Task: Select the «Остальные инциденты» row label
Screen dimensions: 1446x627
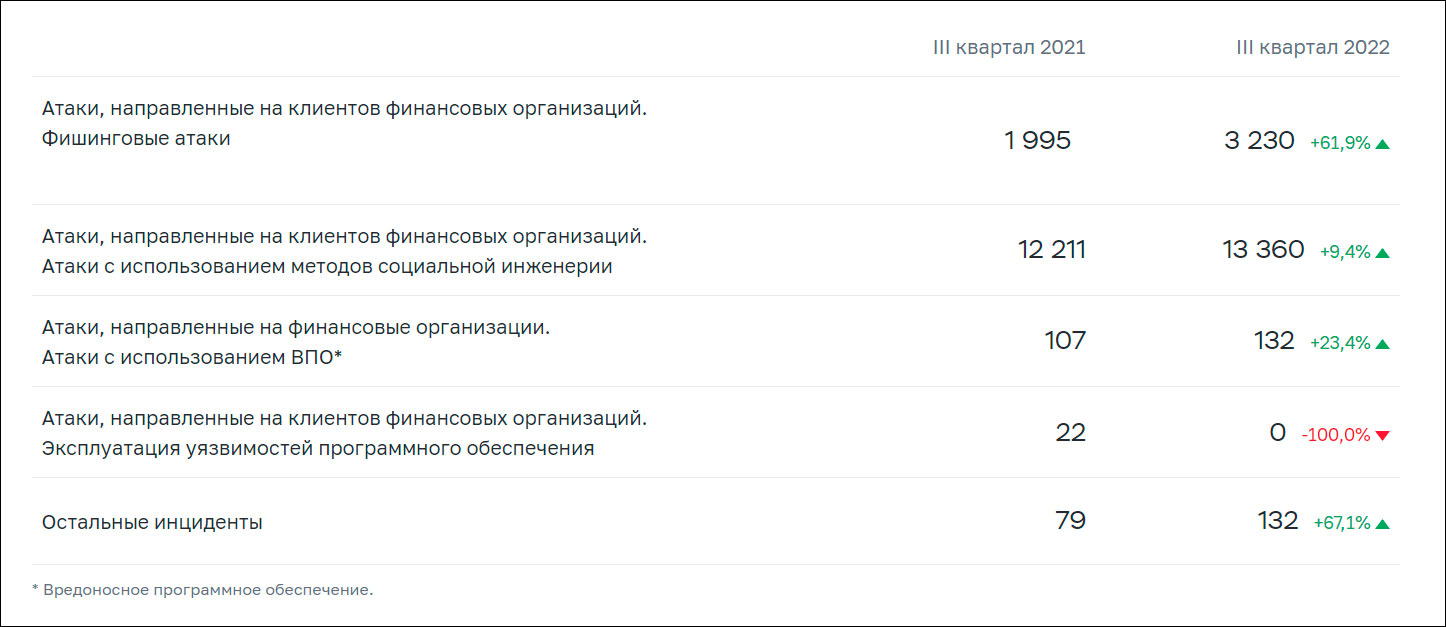Action: click(x=152, y=522)
